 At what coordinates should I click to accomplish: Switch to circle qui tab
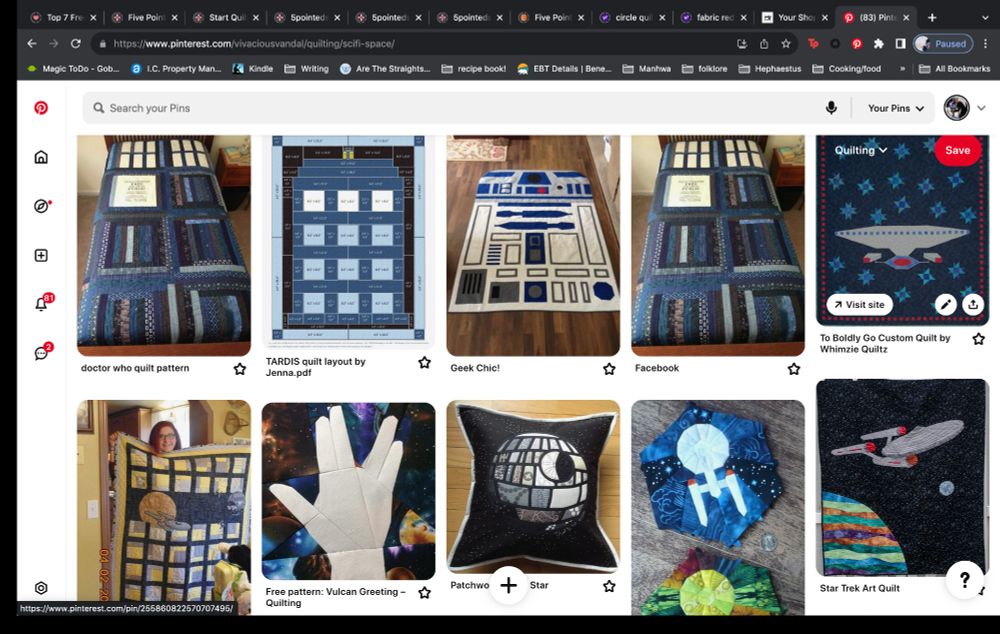[633, 17]
